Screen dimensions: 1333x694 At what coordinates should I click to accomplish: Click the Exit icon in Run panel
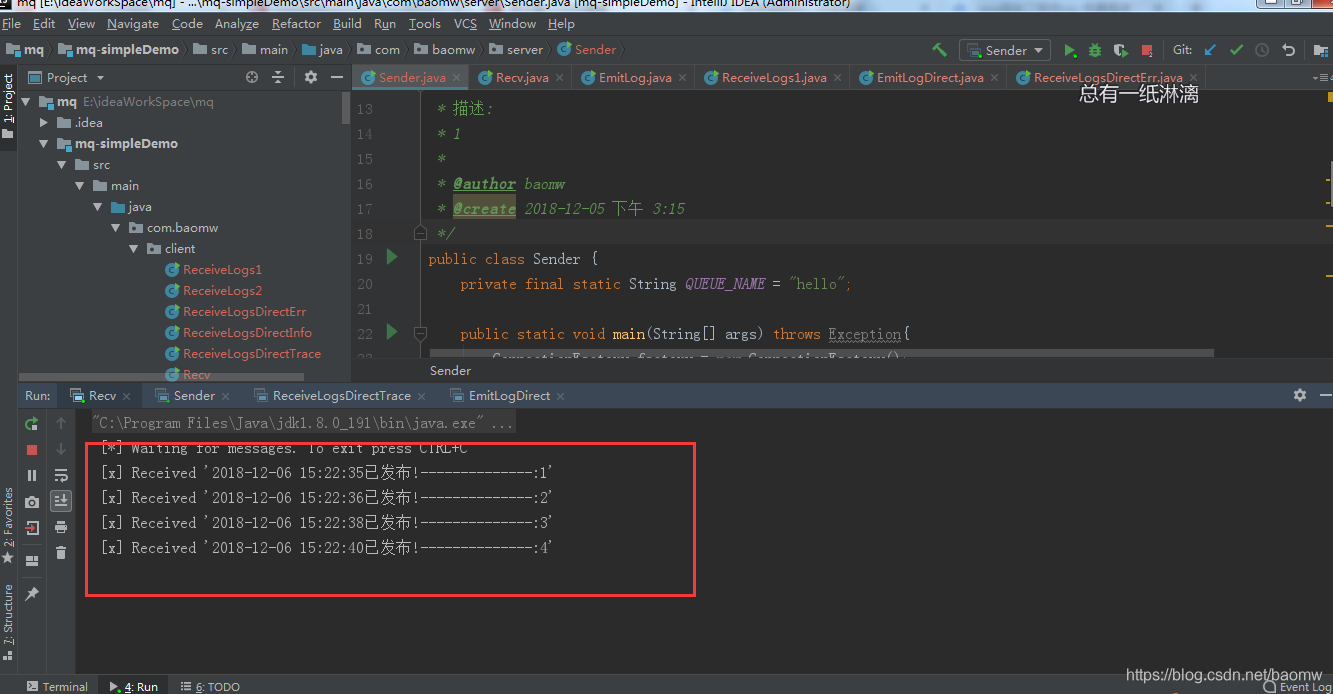[32, 527]
